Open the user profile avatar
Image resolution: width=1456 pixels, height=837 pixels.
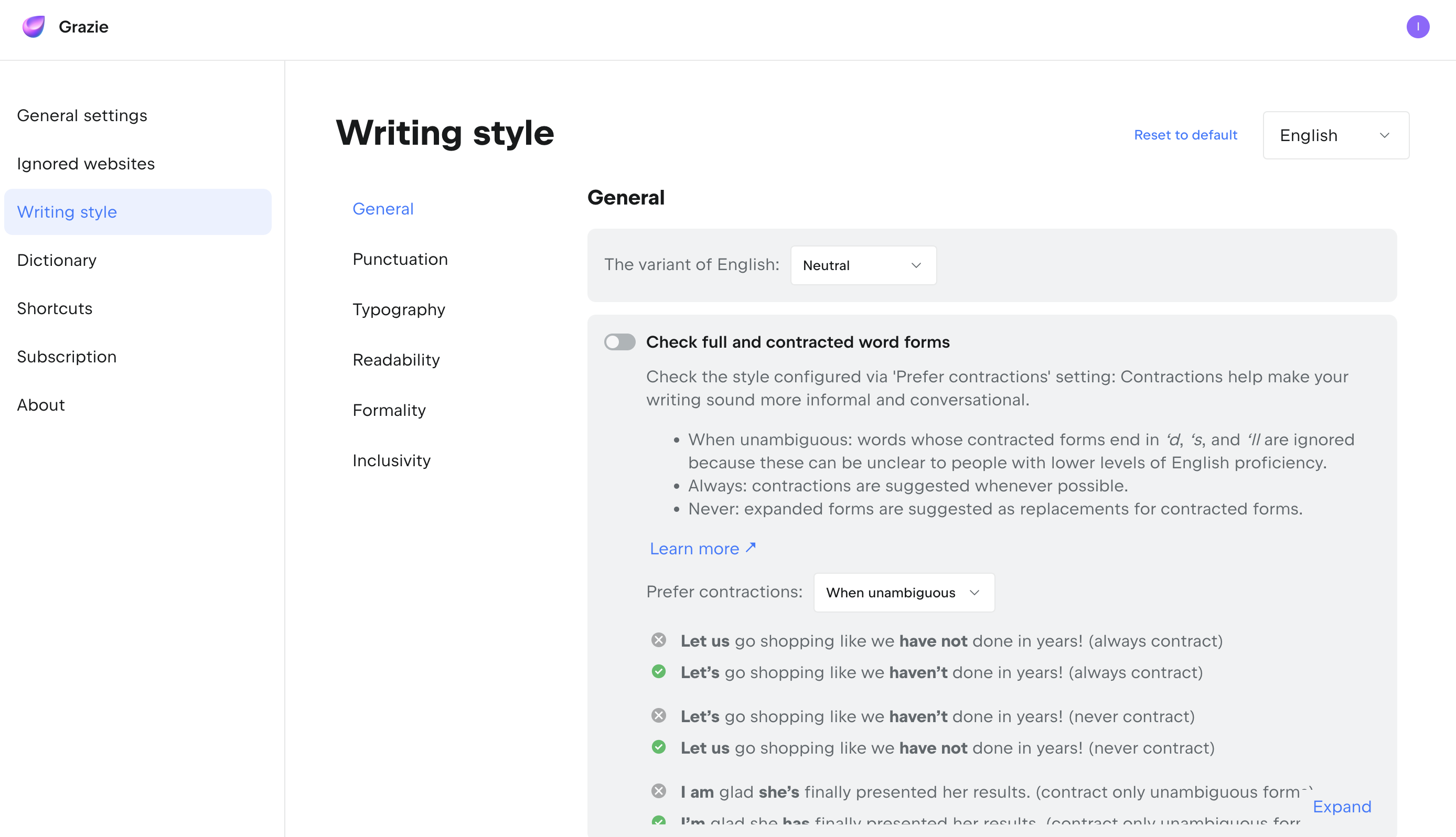click(x=1418, y=26)
